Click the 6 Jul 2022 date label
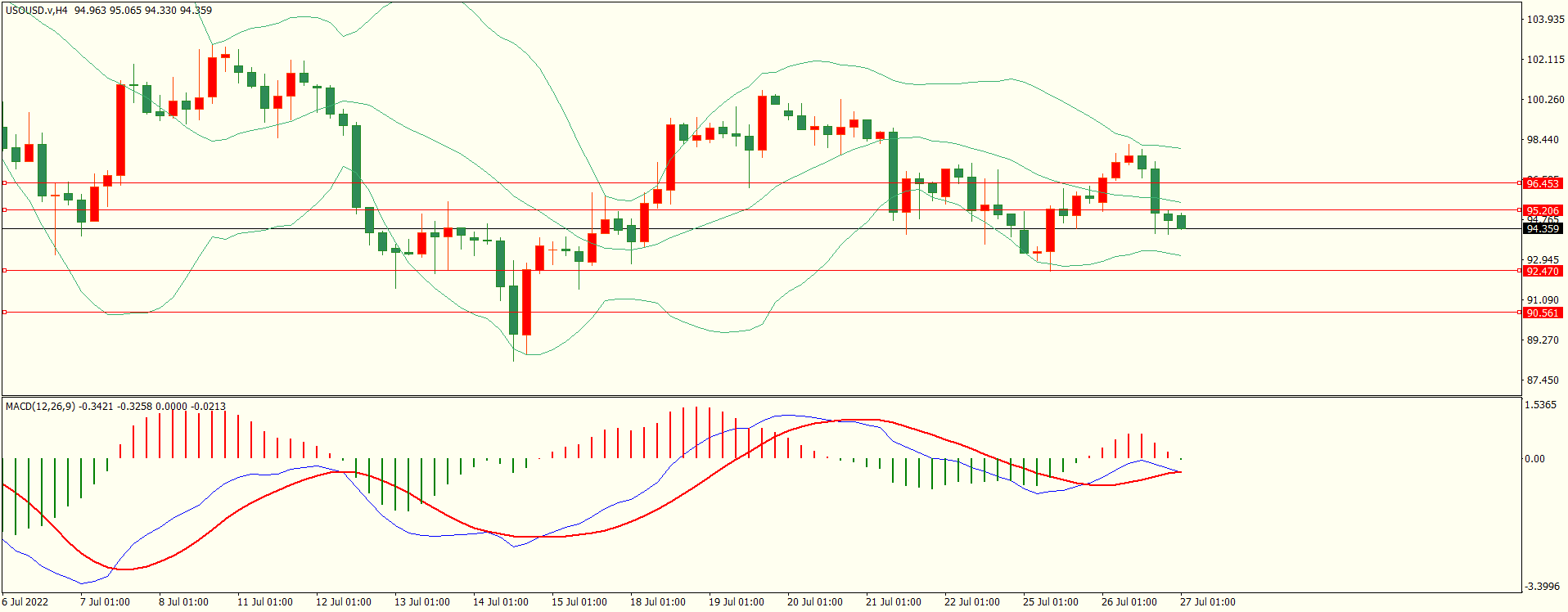The height and width of the screenshot is (612, 1568). click(x=25, y=602)
